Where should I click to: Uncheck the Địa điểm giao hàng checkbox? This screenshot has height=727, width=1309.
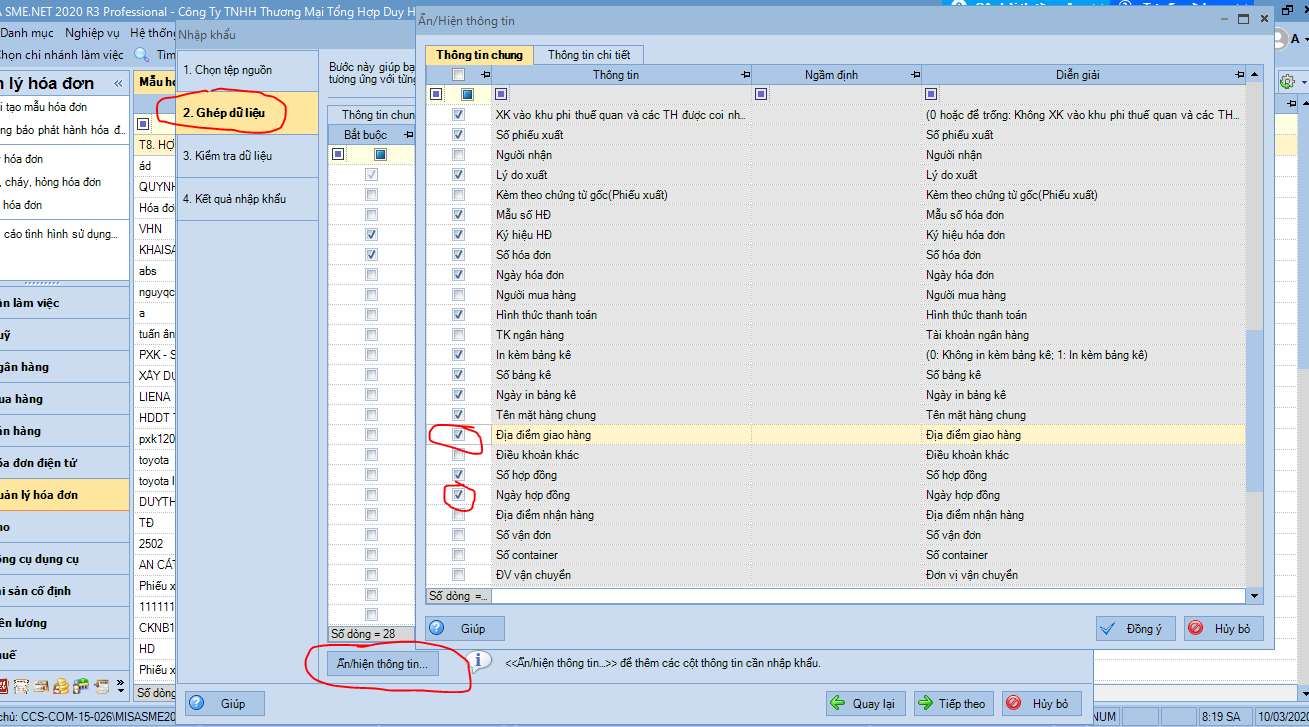[x=458, y=435]
